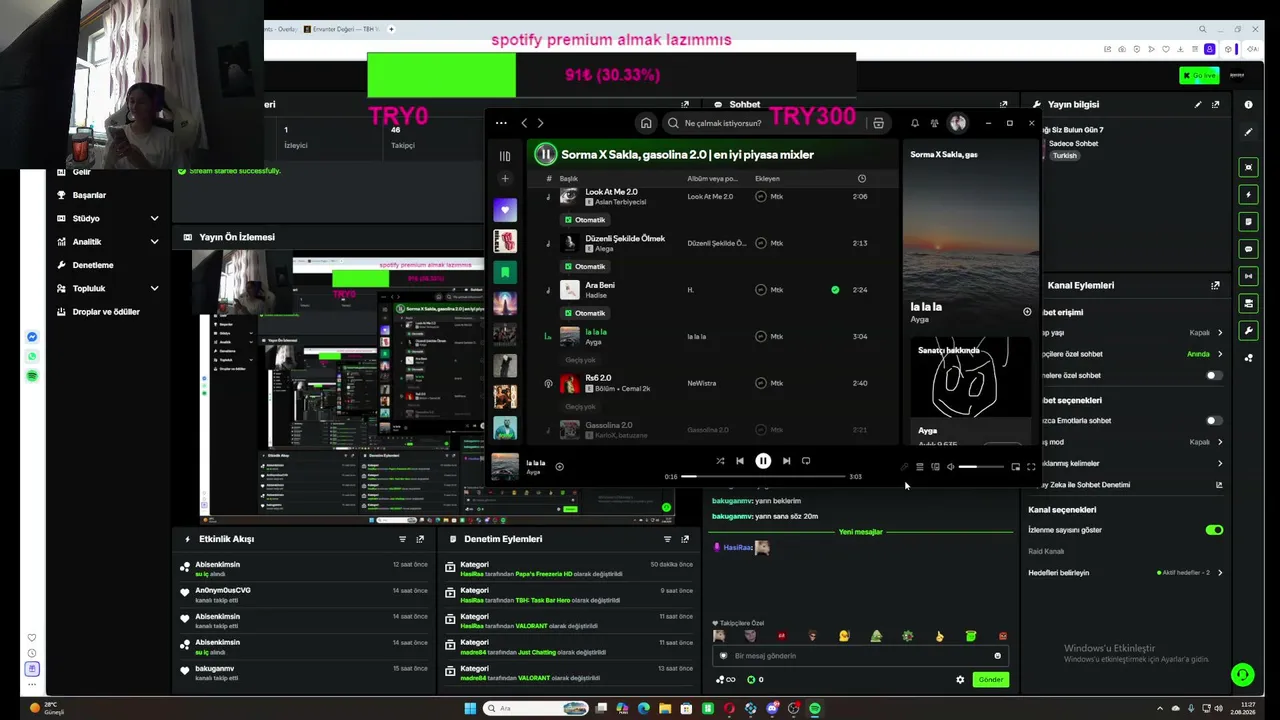
Task: Add 'la la la' to Liked Songs in player bar
Action: (x=559, y=466)
